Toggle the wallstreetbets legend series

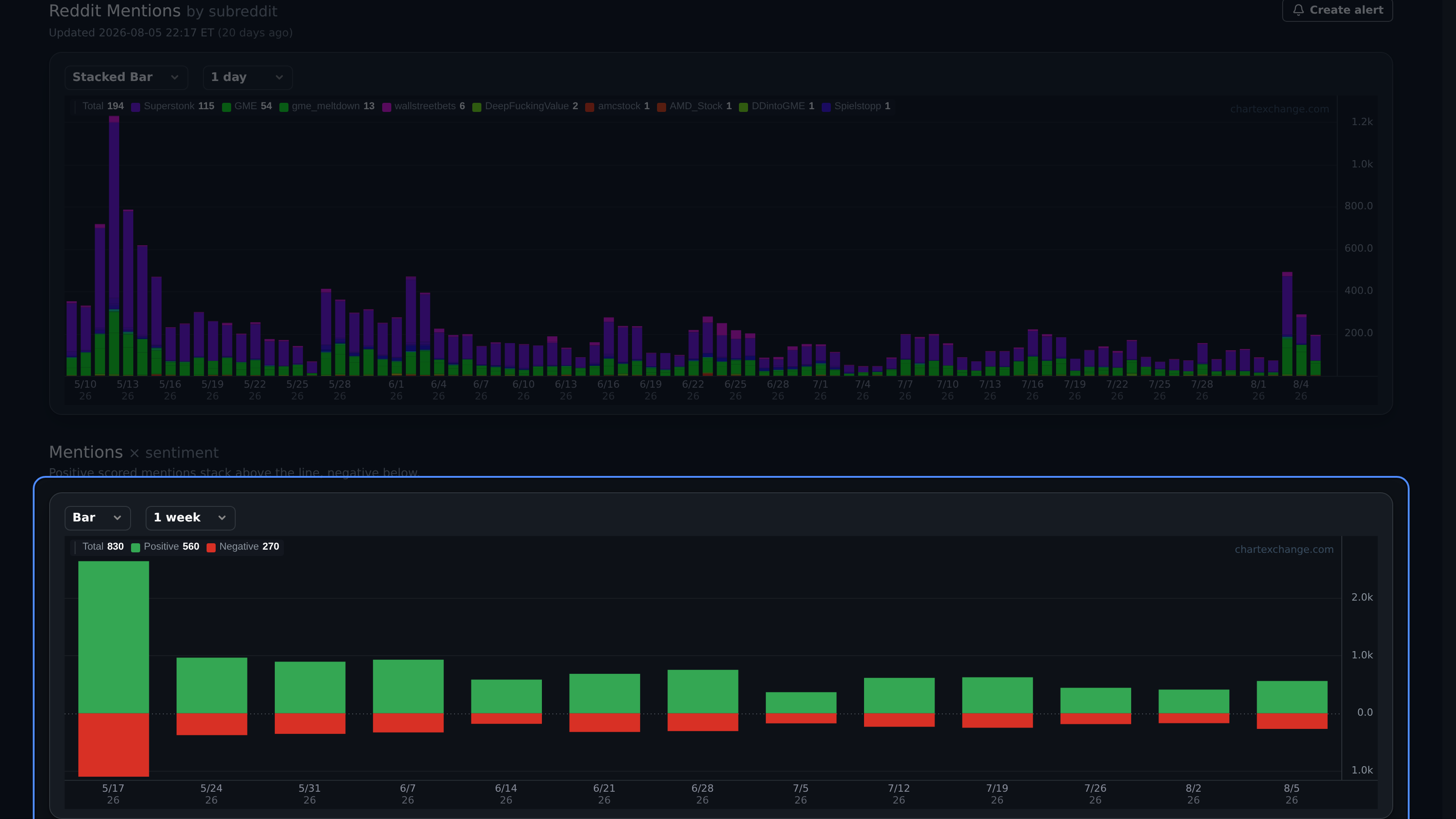pyautogui.click(x=423, y=106)
